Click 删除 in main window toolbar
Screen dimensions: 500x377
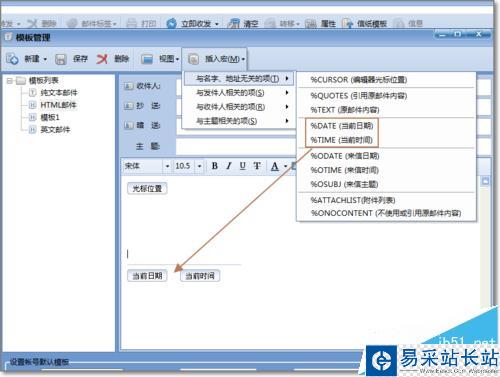pyautogui.click(x=41, y=24)
